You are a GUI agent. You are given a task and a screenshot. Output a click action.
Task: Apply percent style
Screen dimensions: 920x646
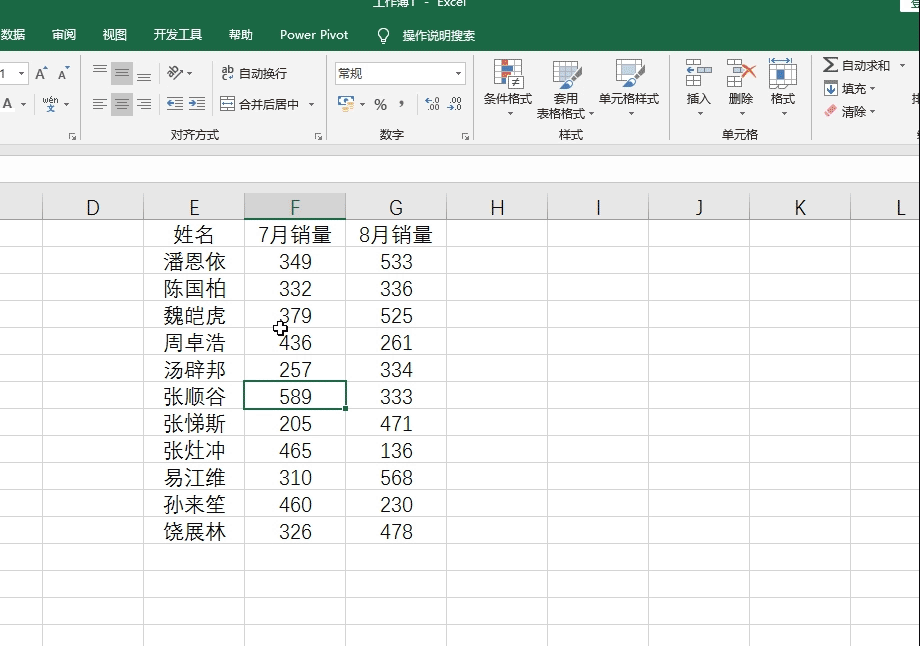[380, 104]
